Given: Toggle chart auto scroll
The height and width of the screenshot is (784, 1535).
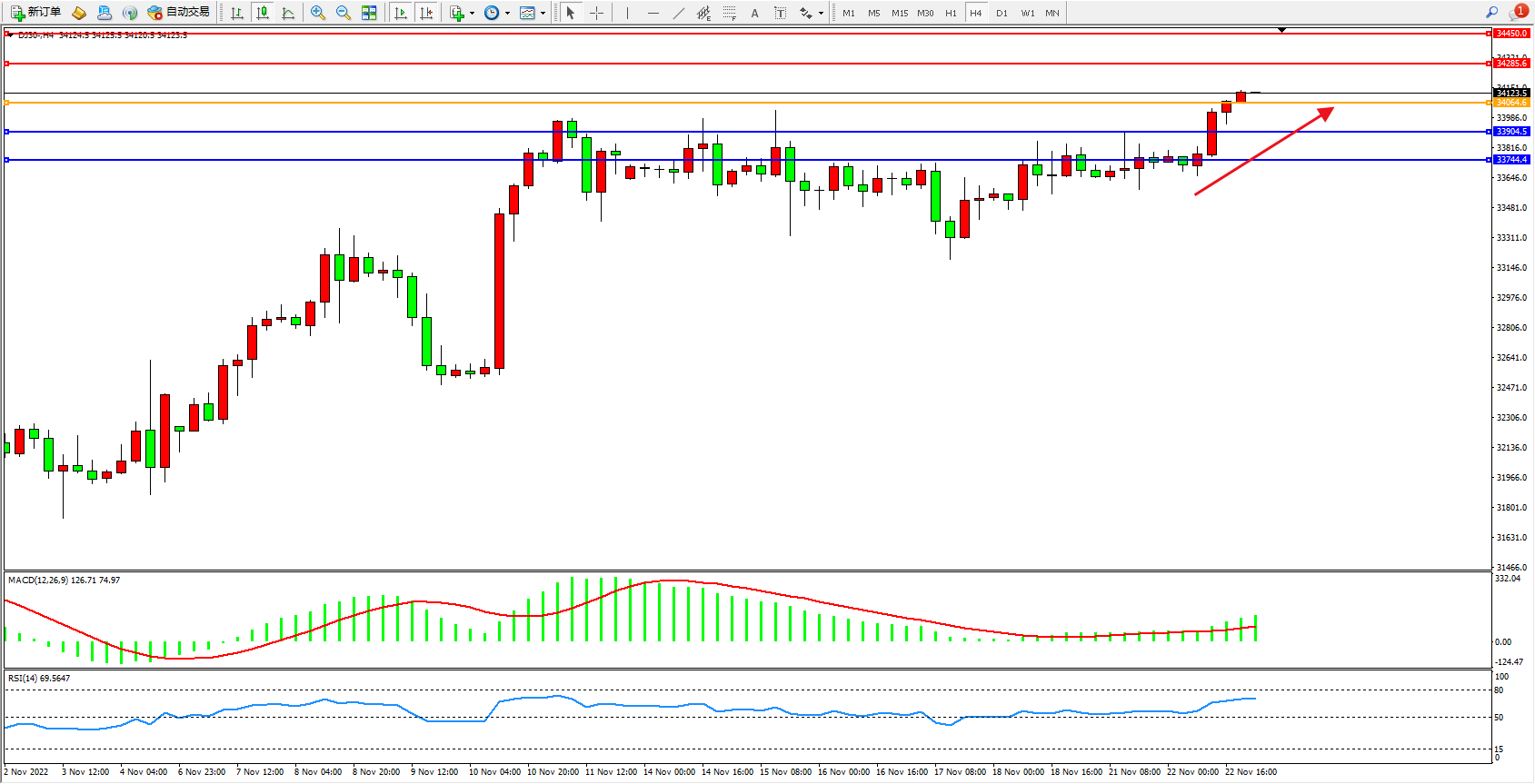Looking at the screenshot, I should (401, 13).
